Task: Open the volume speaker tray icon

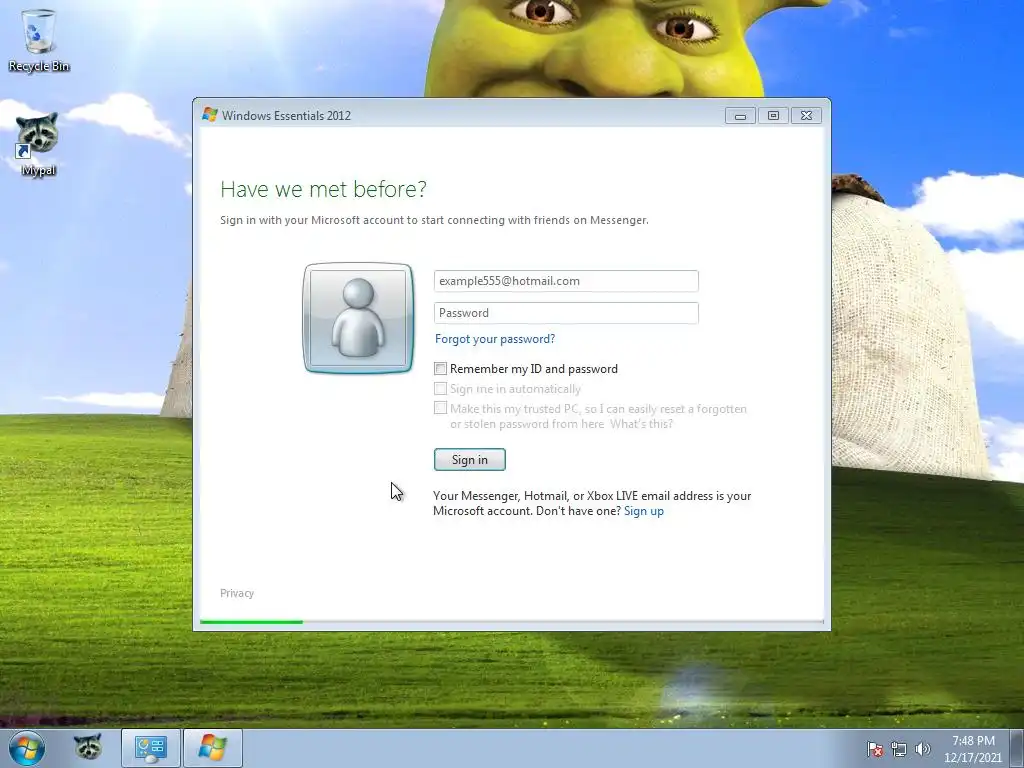Action: (x=923, y=749)
